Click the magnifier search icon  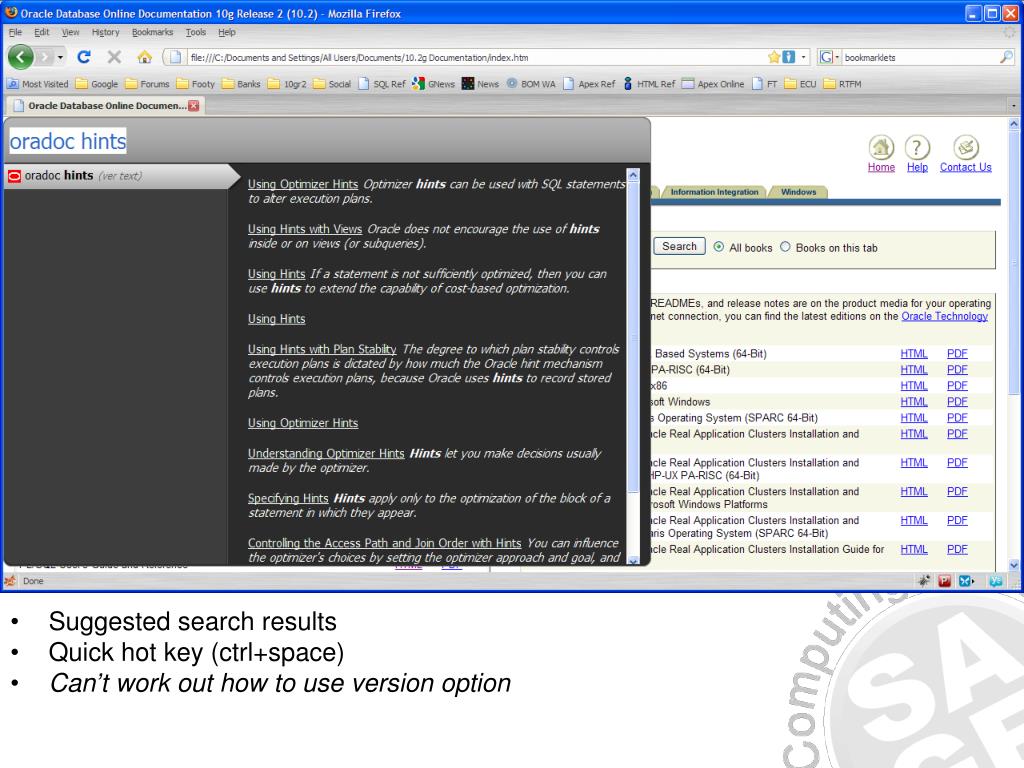1006,57
